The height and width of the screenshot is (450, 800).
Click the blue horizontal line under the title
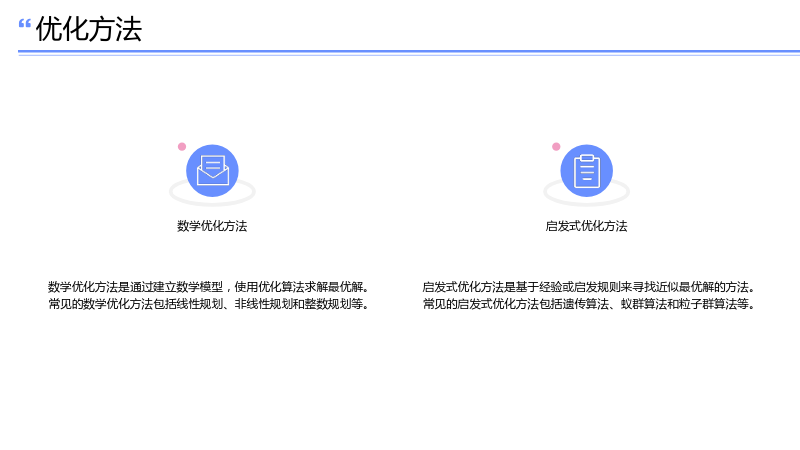coord(409,52)
